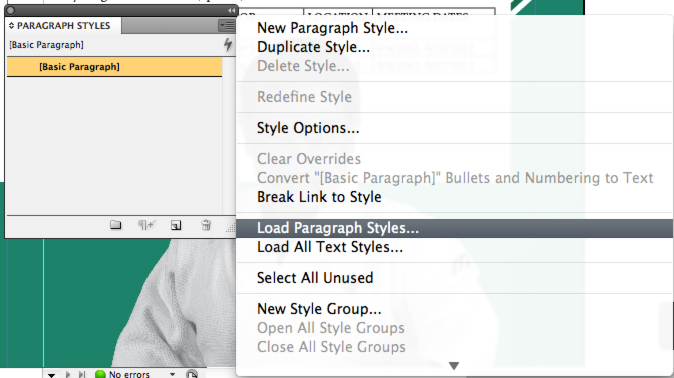
Task: Choose New Style Group...
Action: click(x=319, y=309)
